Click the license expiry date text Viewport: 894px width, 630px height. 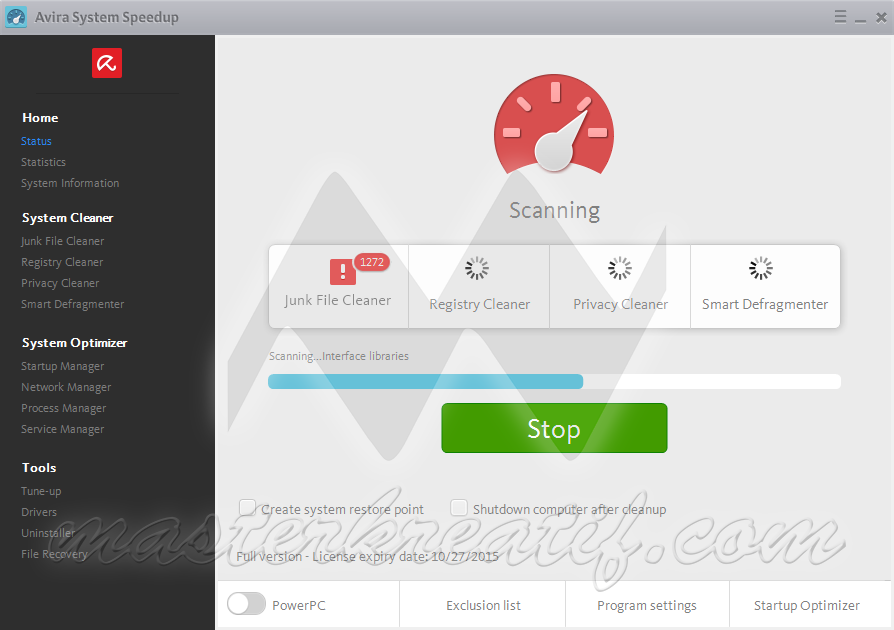pyautogui.click(x=367, y=556)
